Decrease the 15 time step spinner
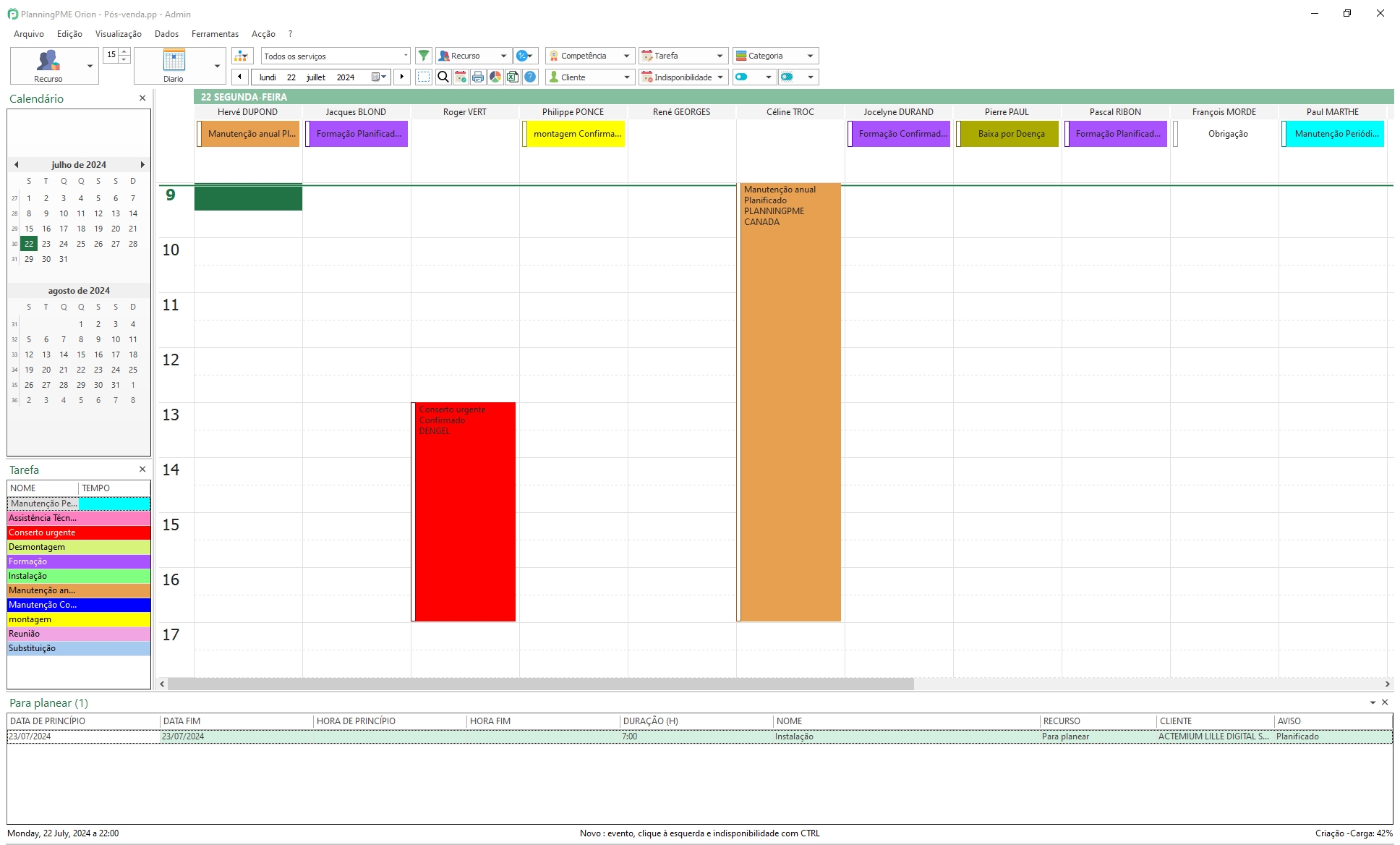The image size is (1400, 845). [x=124, y=59]
